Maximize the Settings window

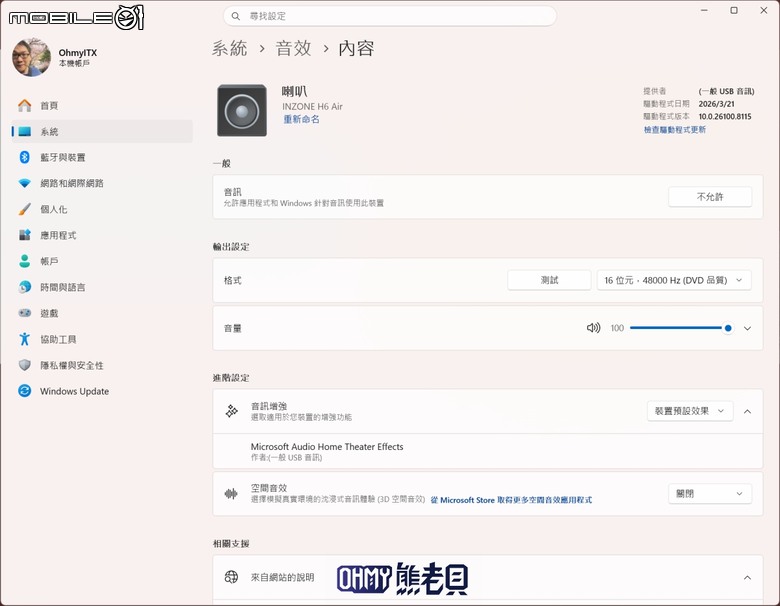[734, 10]
